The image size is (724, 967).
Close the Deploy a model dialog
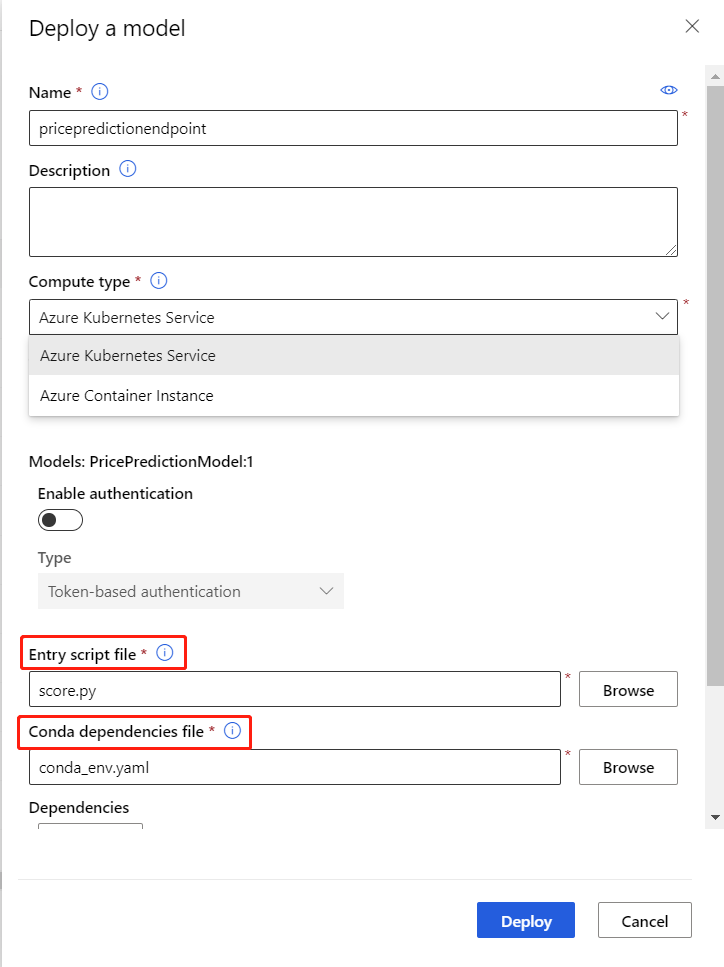[x=692, y=26]
